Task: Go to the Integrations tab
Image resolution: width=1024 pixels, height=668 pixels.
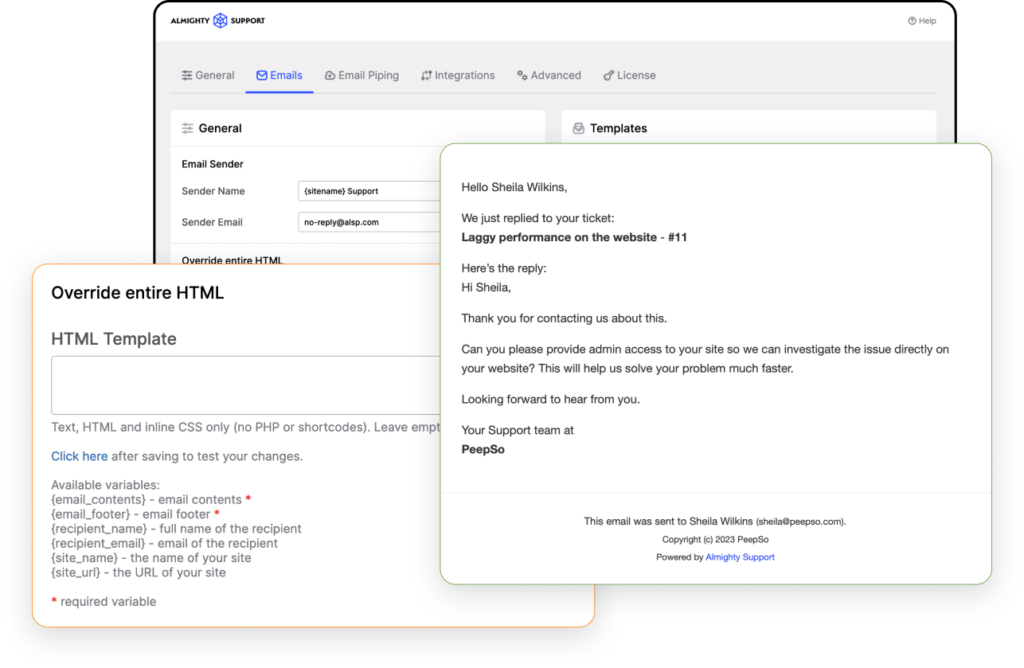Action: (x=458, y=75)
